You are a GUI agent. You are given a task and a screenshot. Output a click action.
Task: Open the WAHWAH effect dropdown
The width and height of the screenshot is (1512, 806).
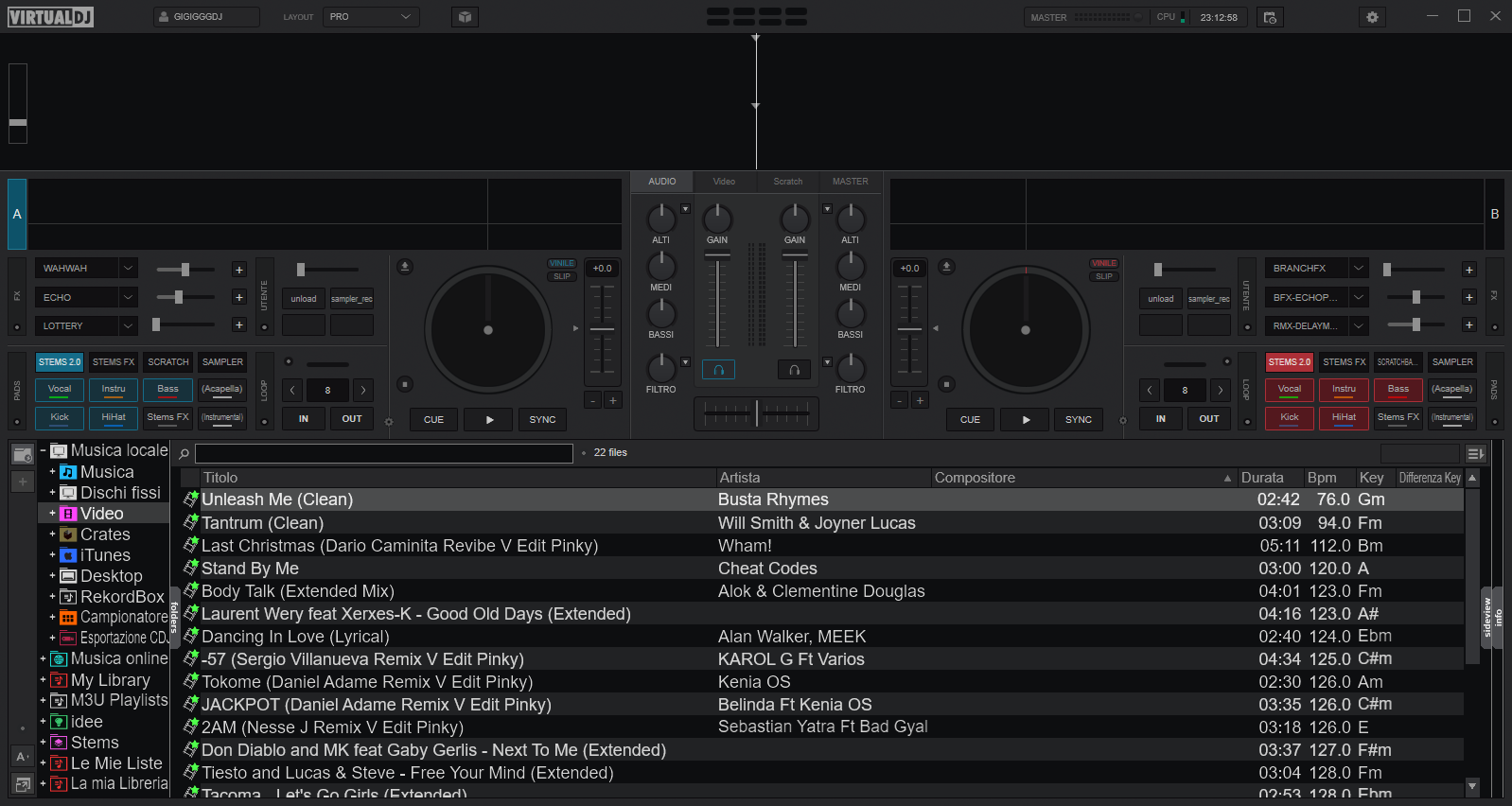[129, 269]
